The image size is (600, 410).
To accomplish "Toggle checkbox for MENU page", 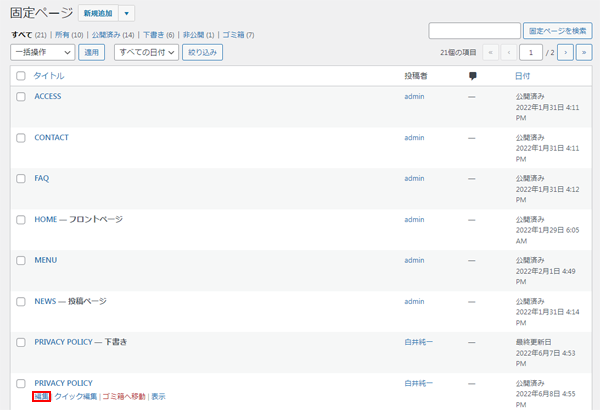I will click(21, 261).
